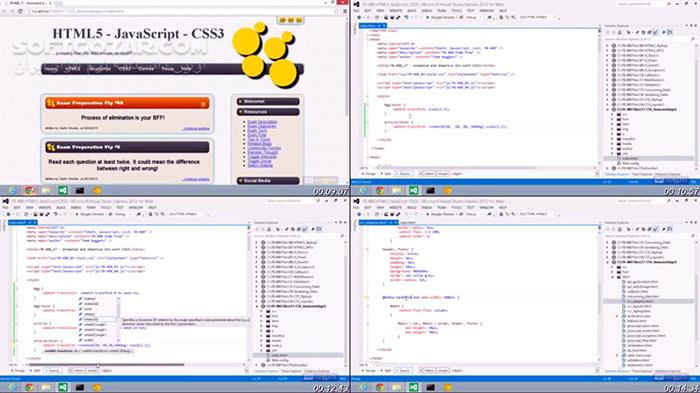700x393 pixels.
Task: Open DEBUG menu in top-right Visual Studio frame
Action: point(426,11)
